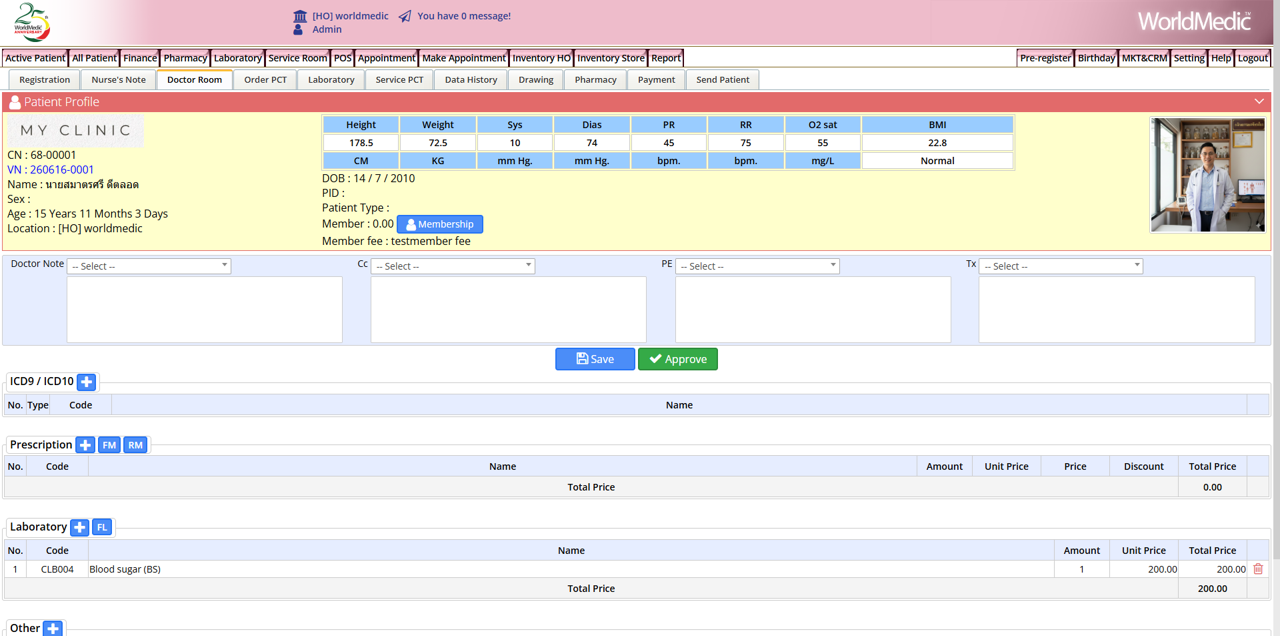The width and height of the screenshot is (1280, 636).
Task: Collapse the Patient Profile panel
Action: tap(1259, 102)
